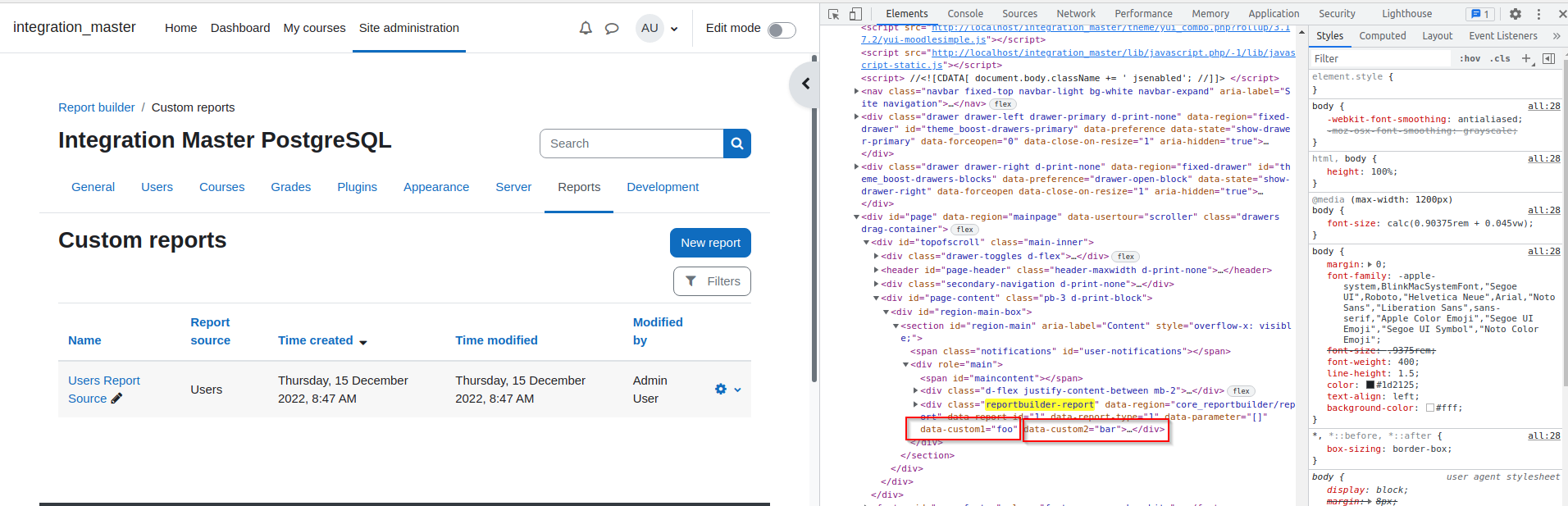Viewport: 1568px width, 506px height.
Task: Switch to the Sources tab
Action: coord(1019,14)
